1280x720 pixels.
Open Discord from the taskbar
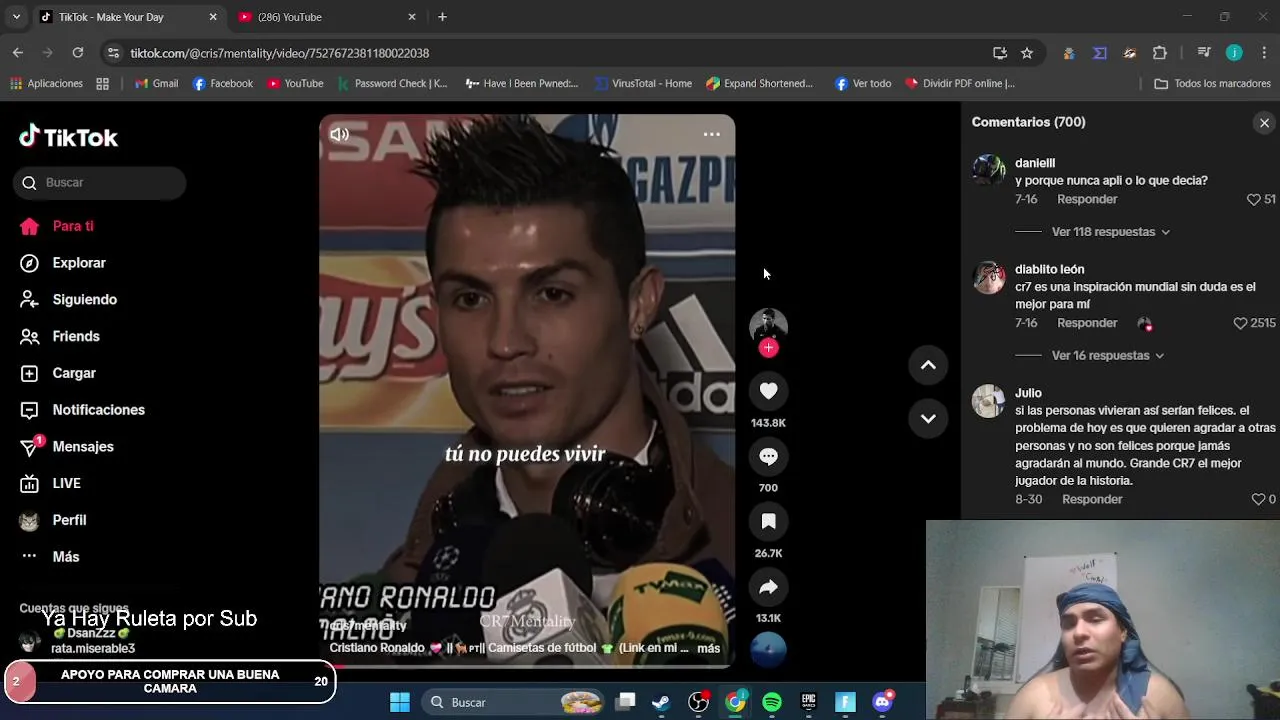coord(882,703)
